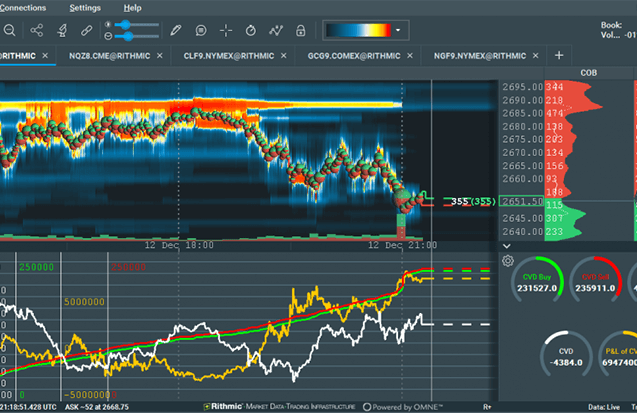Open the widget settings gear icon
Screen dimensions: 637x413
(x=508, y=261)
